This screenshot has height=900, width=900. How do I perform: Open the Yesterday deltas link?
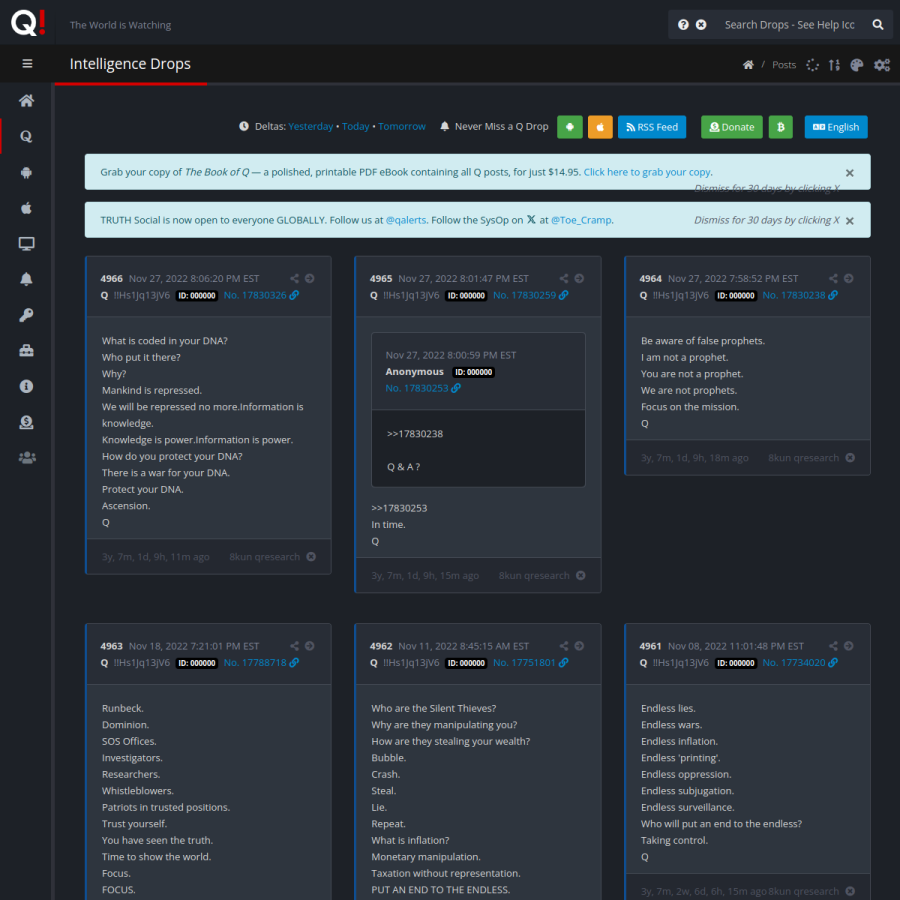pyautogui.click(x=311, y=126)
